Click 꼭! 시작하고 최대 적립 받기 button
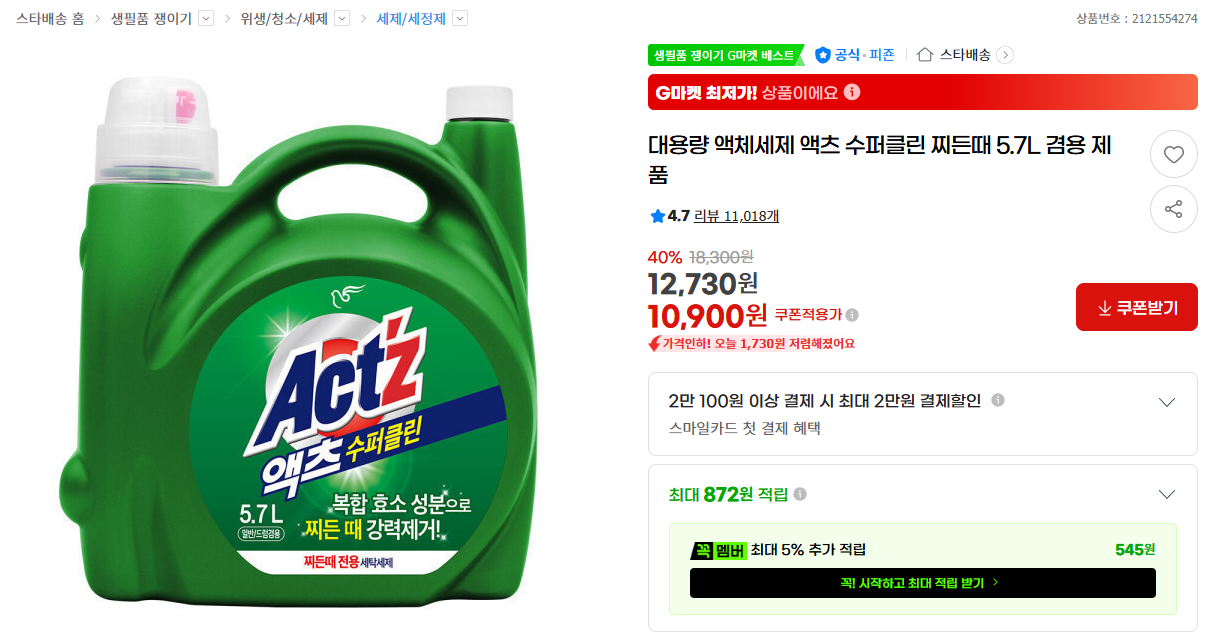The height and width of the screenshot is (641, 1217). pyautogui.click(x=922, y=583)
